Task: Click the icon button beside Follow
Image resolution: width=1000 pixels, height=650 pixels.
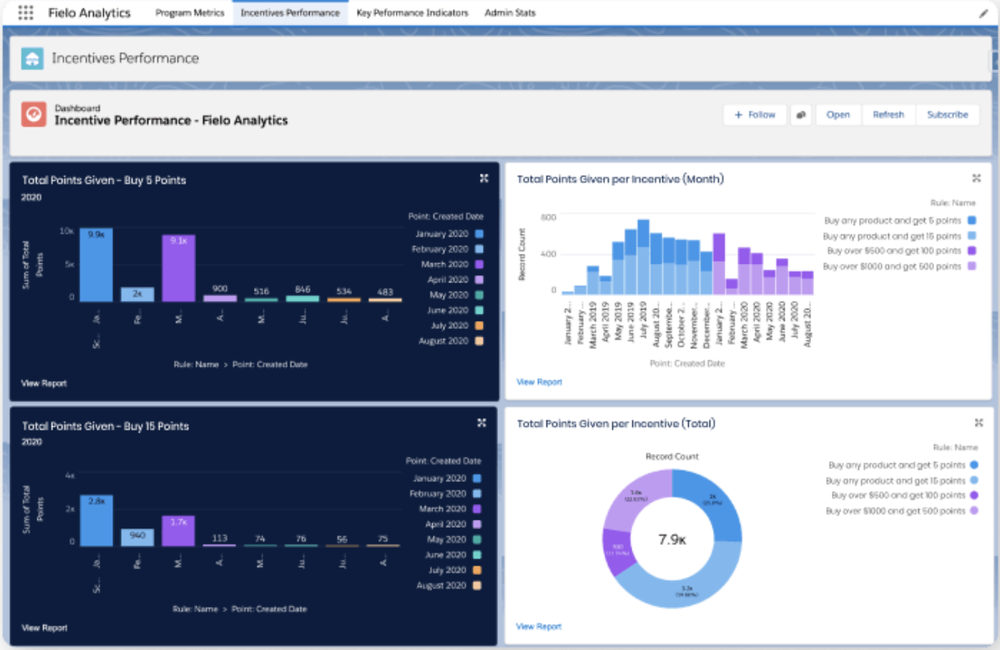Action: click(x=801, y=115)
